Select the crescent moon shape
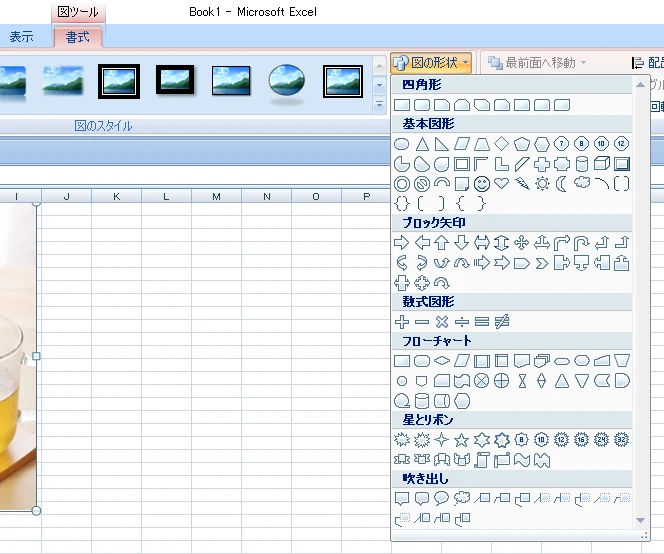Image resolution: width=664 pixels, height=554 pixels. point(562,184)
